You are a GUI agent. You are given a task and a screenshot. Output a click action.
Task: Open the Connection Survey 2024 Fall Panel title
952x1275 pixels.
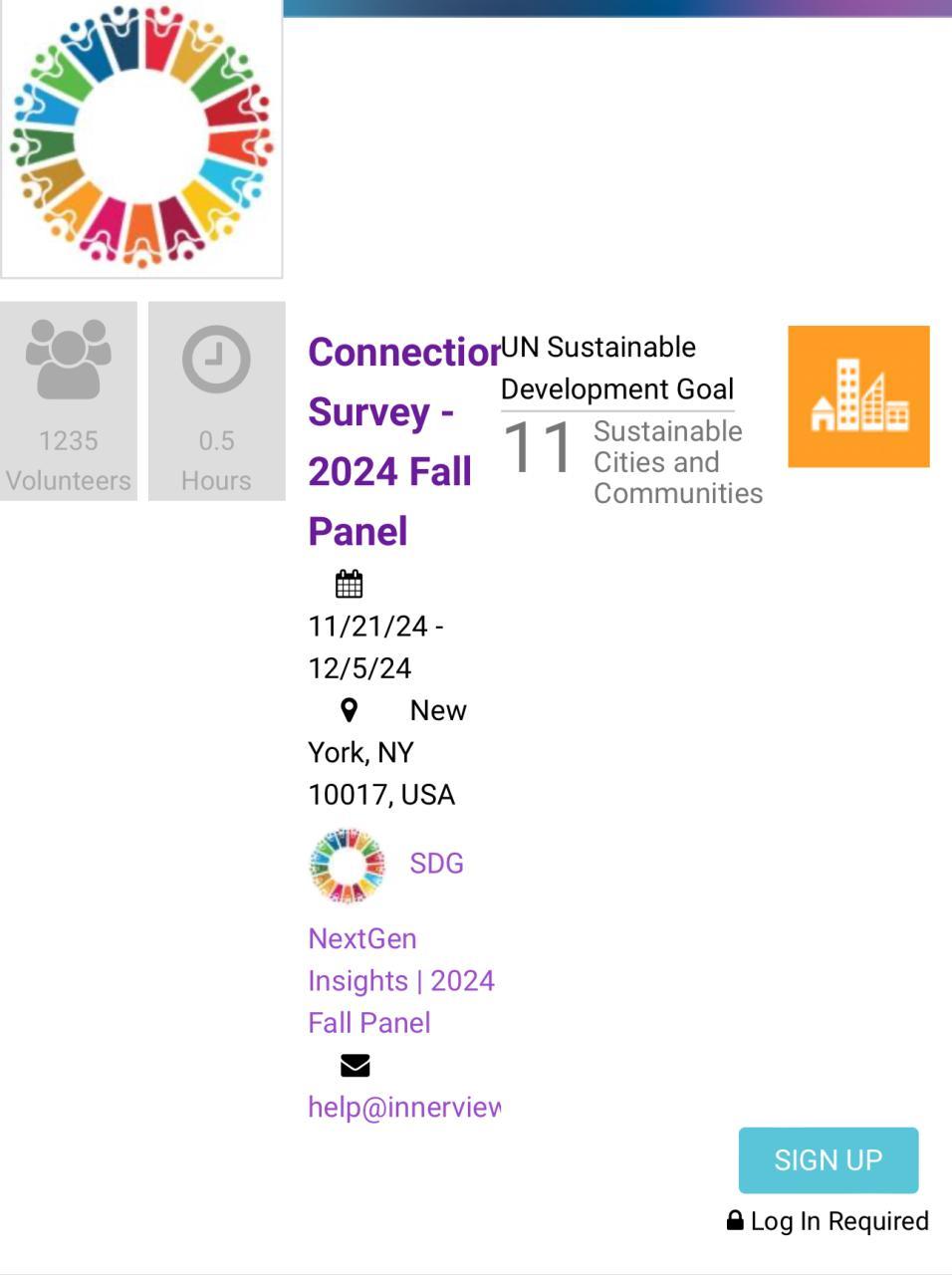390,441
